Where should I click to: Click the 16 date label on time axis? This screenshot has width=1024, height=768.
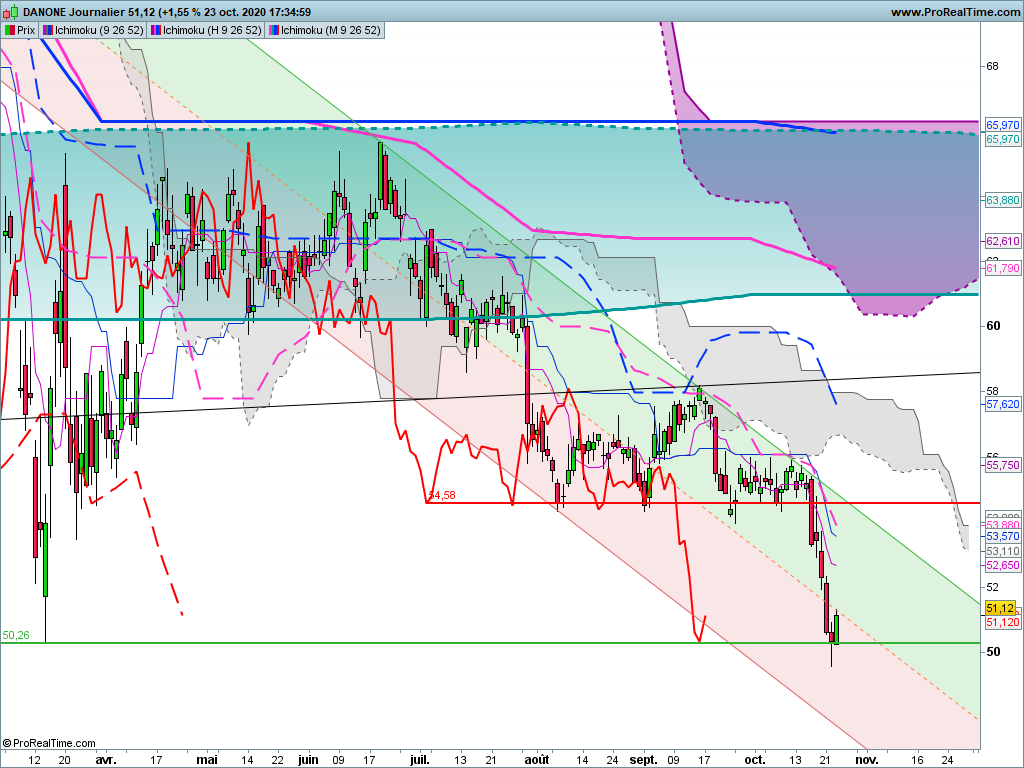click(918, 760)
